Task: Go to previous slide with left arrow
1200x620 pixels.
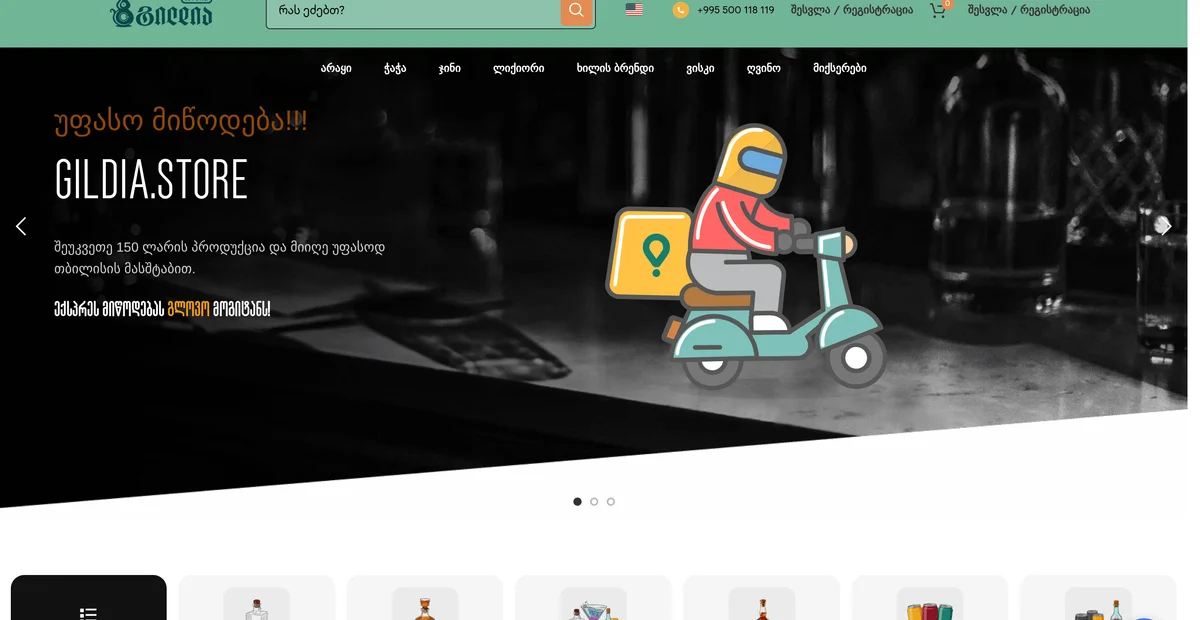Action: (21, 226)
